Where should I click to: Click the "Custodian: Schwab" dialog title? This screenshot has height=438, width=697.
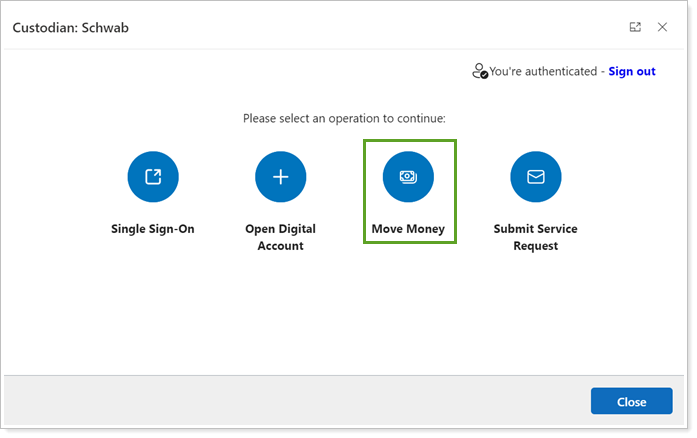(x=70, y=28)
